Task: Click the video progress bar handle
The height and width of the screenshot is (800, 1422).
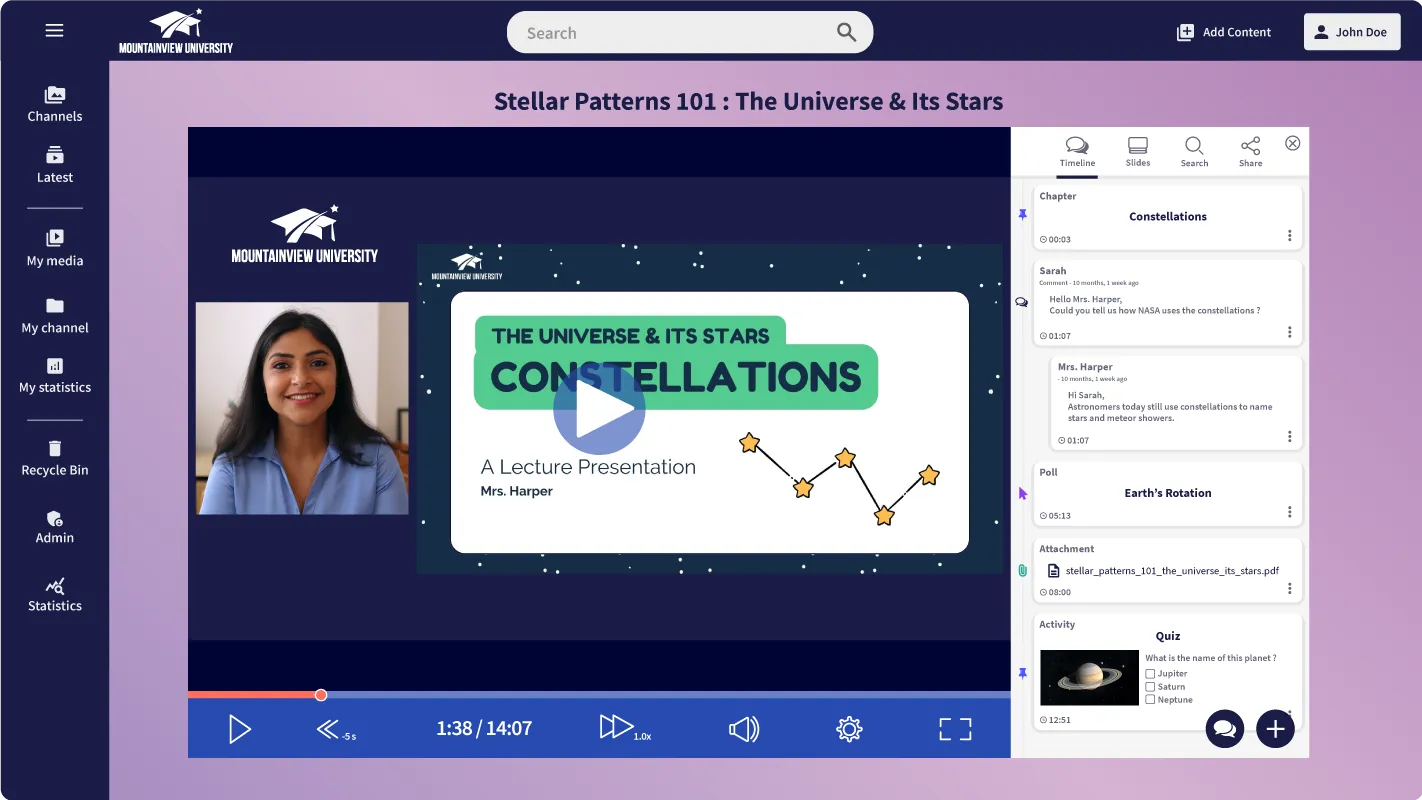Action: [x=321, y=695]
